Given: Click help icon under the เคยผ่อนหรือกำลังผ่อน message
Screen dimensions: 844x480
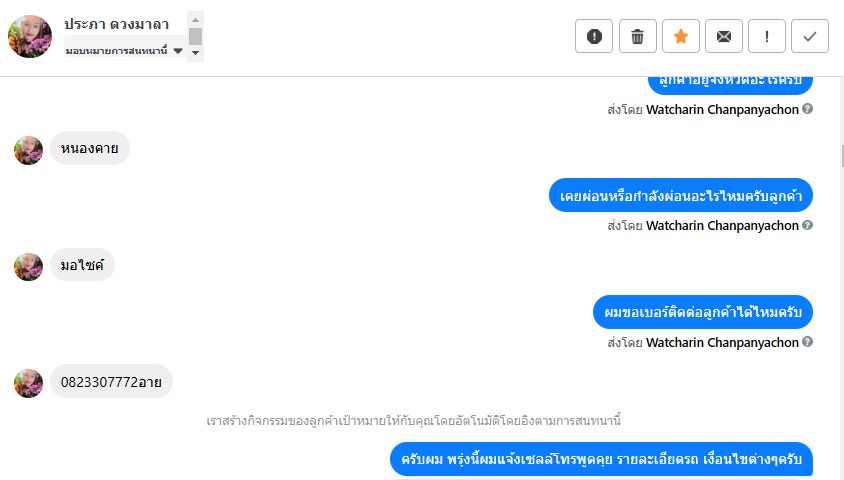Looking at the screenshot, I should tap(807, 225).
